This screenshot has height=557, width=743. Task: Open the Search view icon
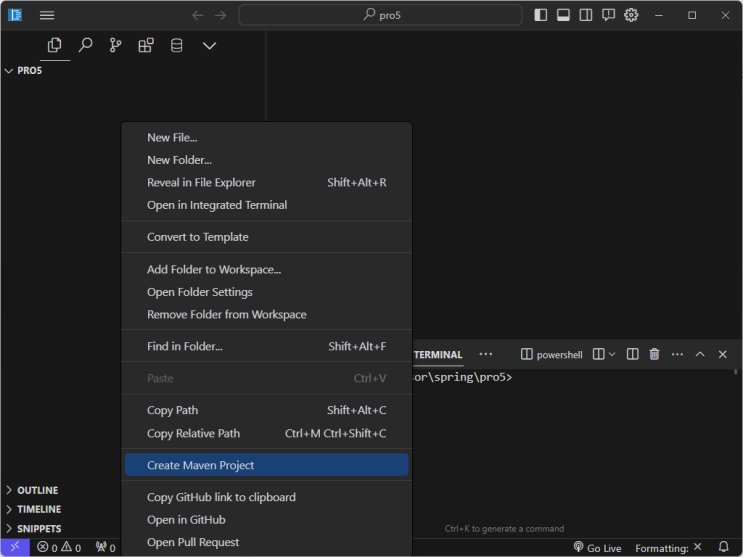tap(85, 46)
